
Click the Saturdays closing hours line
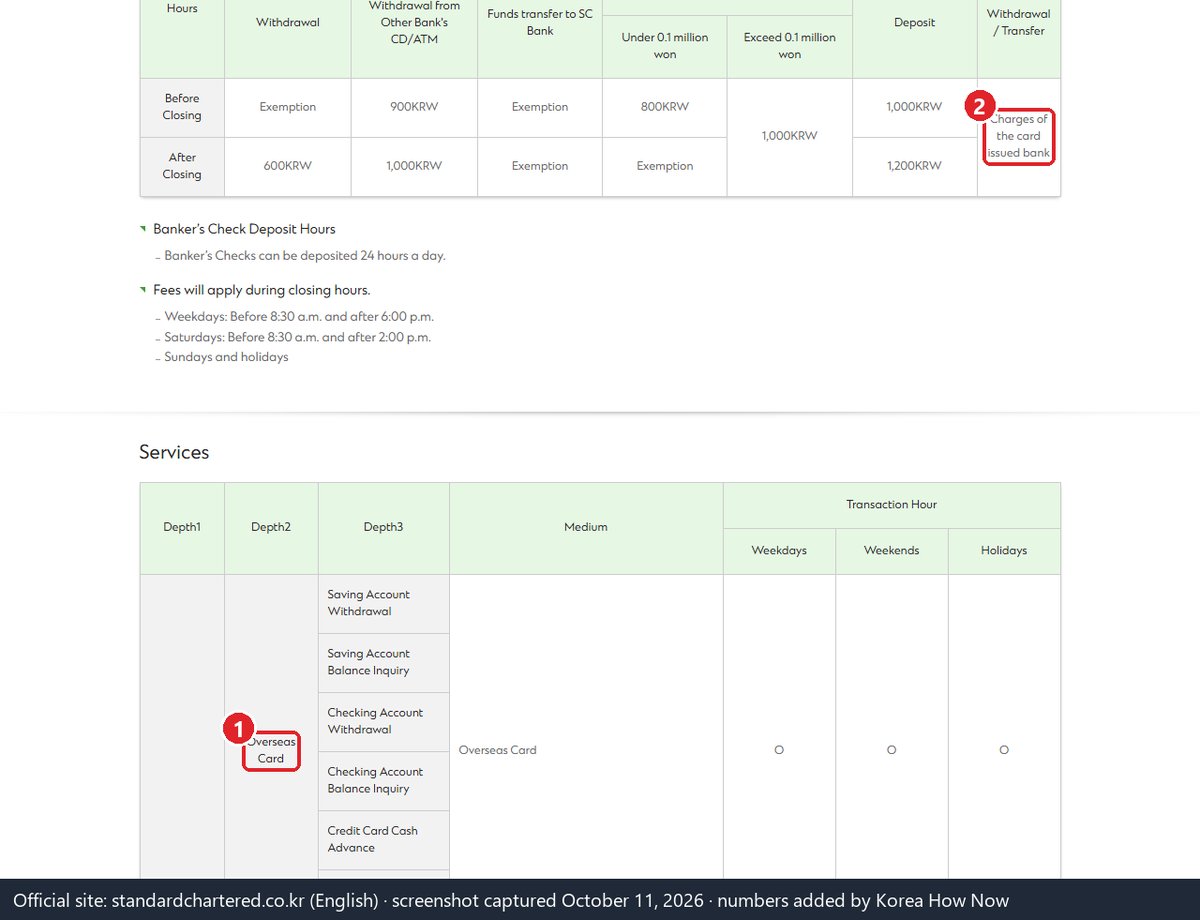coord(298,337)
